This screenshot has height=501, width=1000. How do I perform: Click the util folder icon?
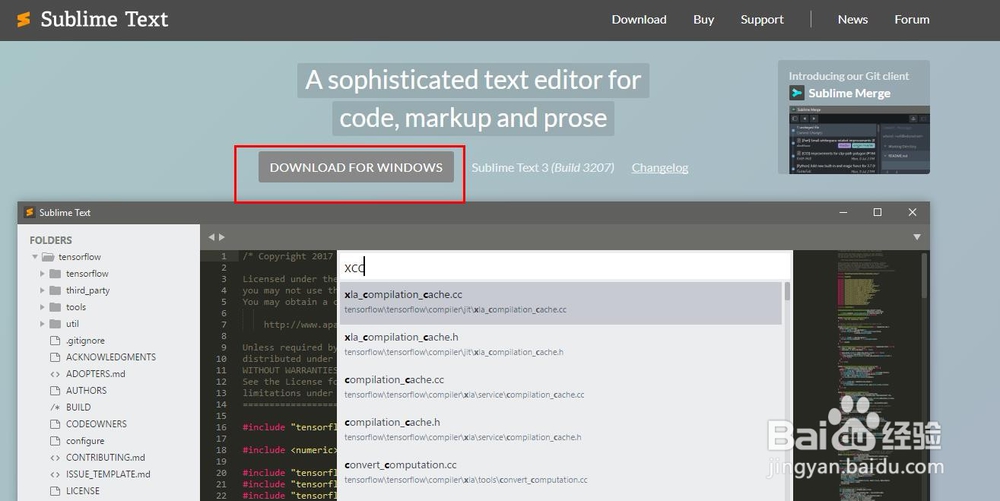[x=55, y=324]
